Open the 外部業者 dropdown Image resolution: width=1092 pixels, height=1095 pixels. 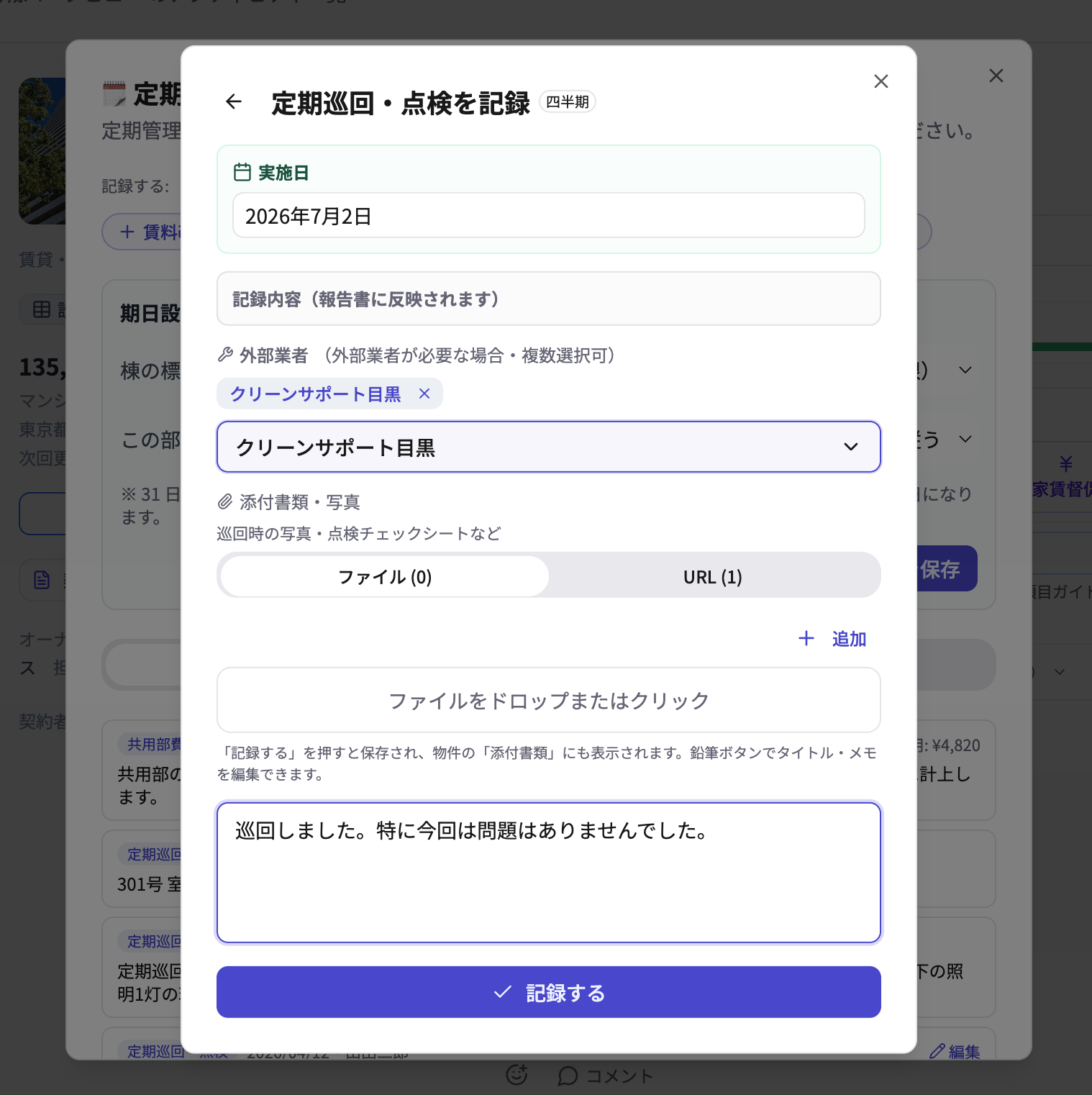pos(548,447)
